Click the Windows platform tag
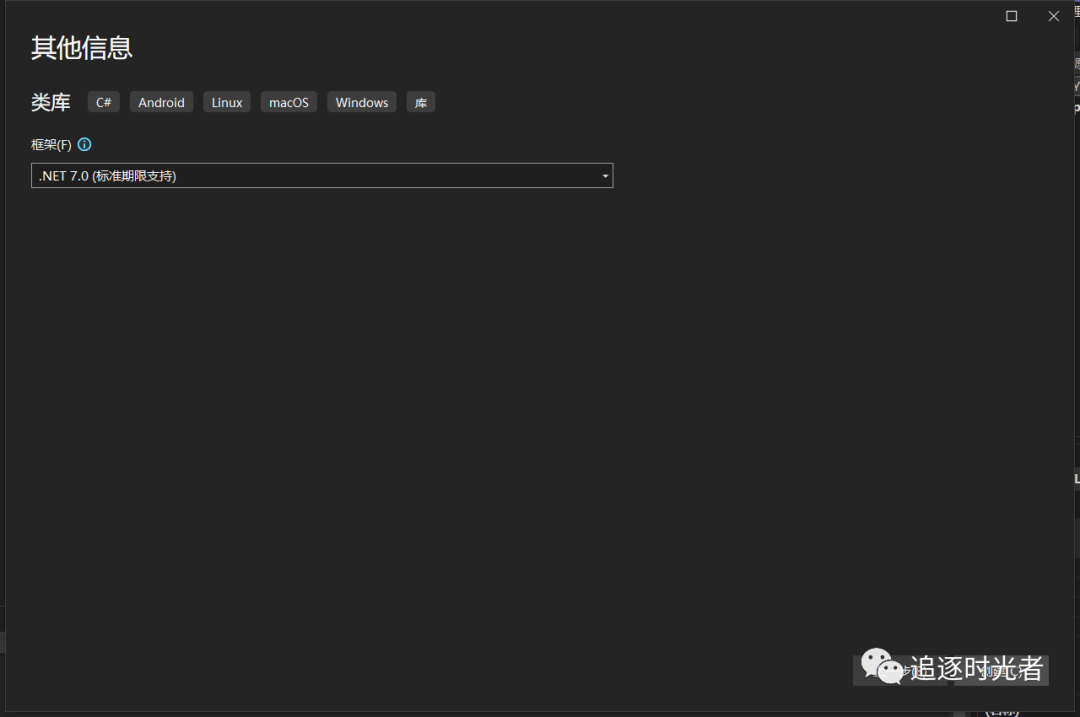This screenshot has height=717, width=1080. pos(362,102)
